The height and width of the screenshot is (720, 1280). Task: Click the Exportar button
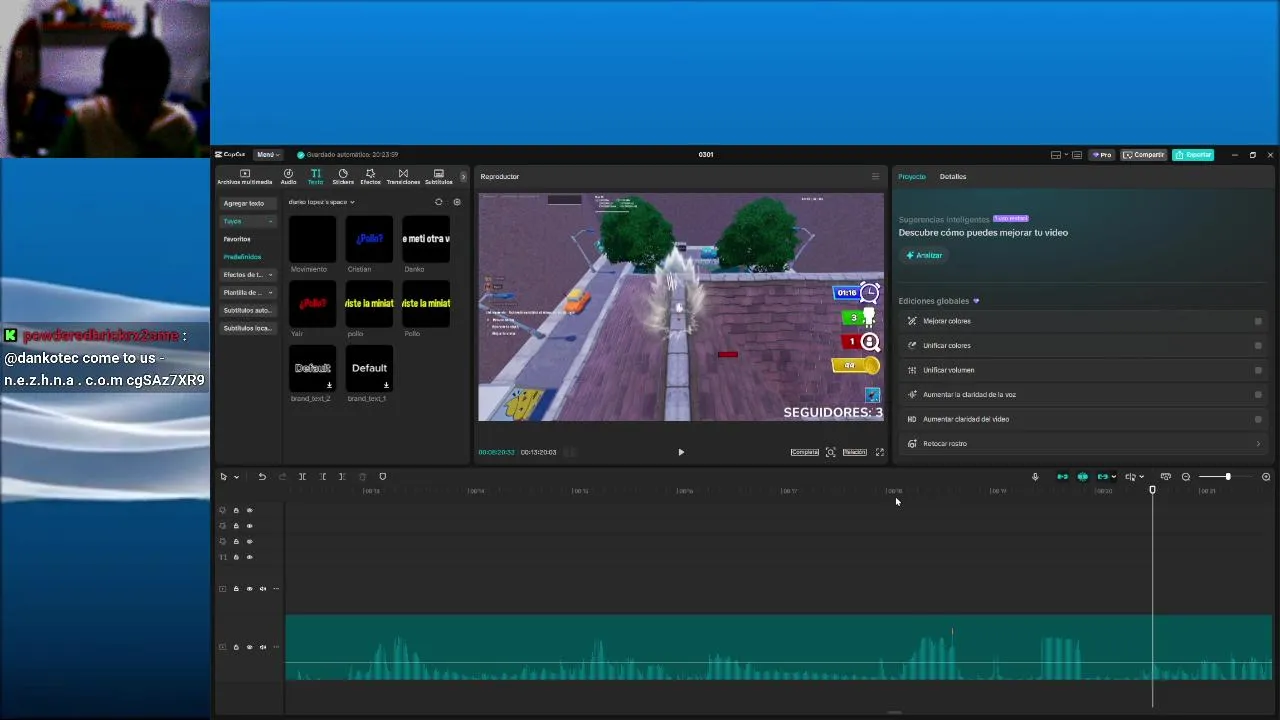1193,155
